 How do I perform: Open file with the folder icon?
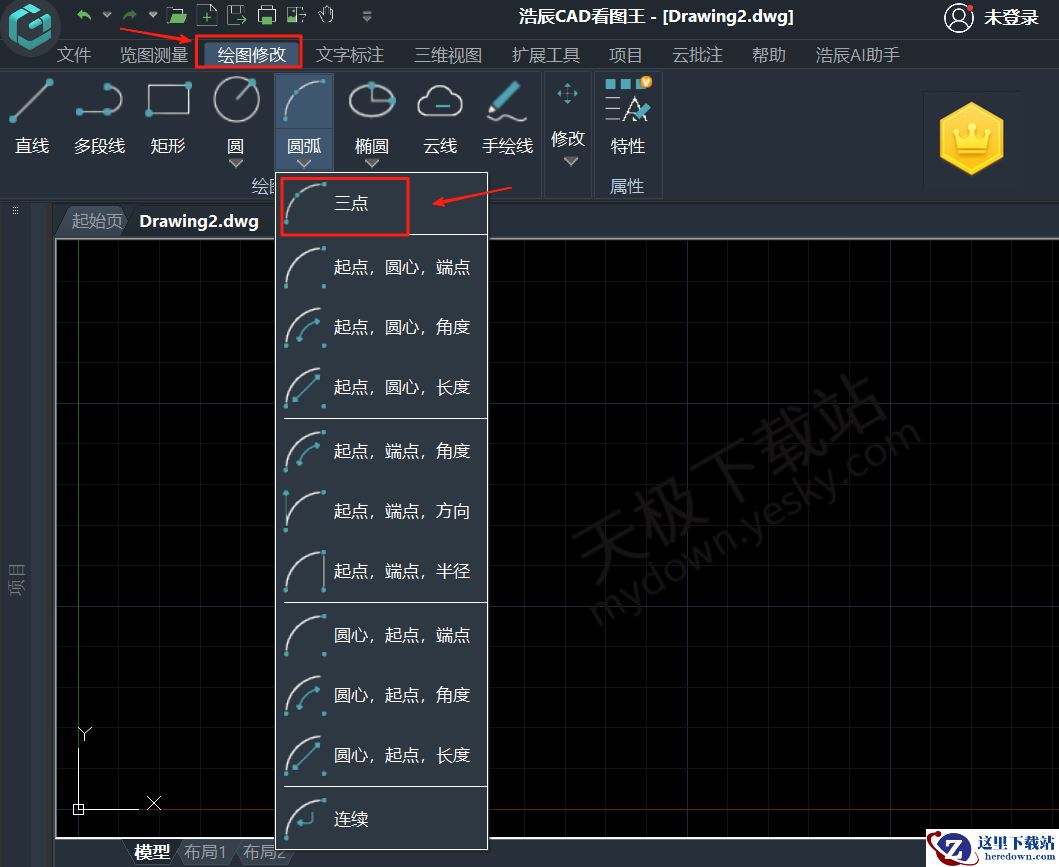(x=176, y=15)
